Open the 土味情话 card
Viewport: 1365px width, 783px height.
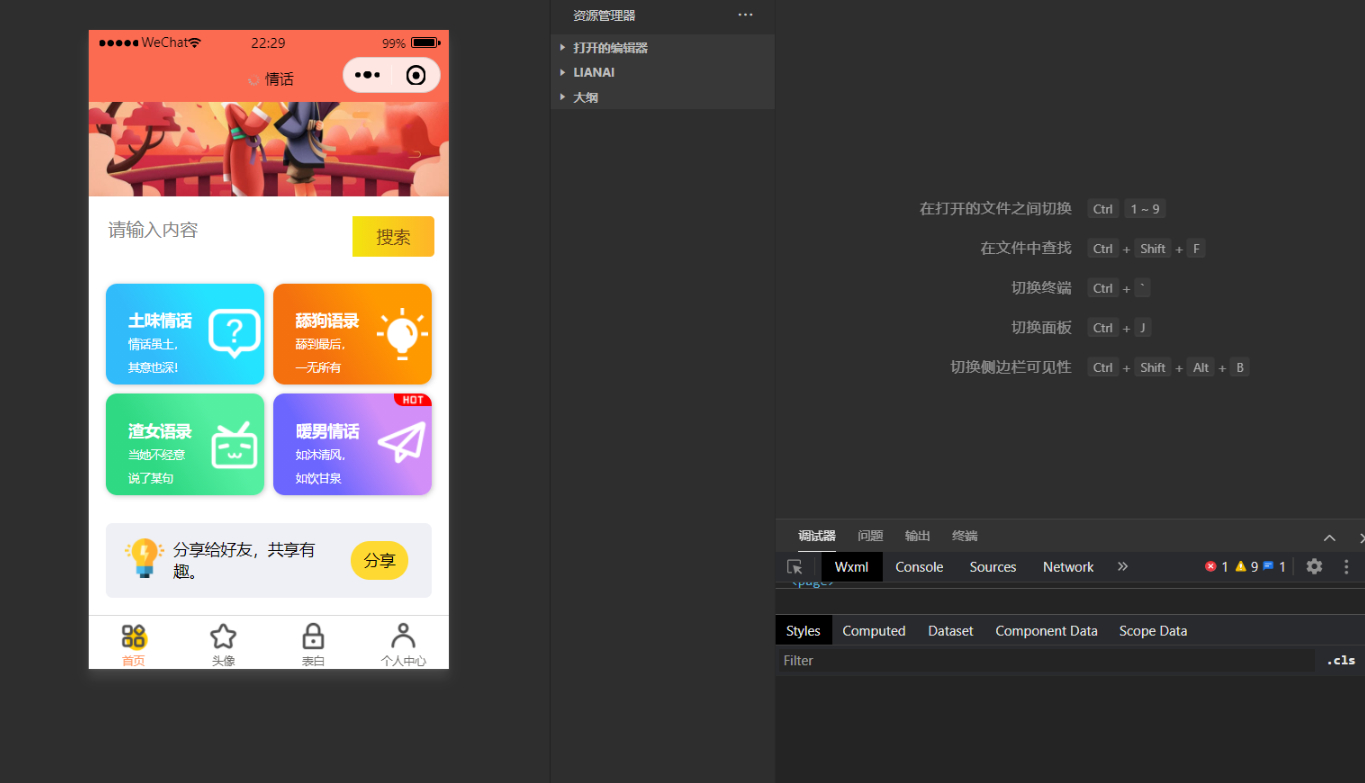(185, 334)
